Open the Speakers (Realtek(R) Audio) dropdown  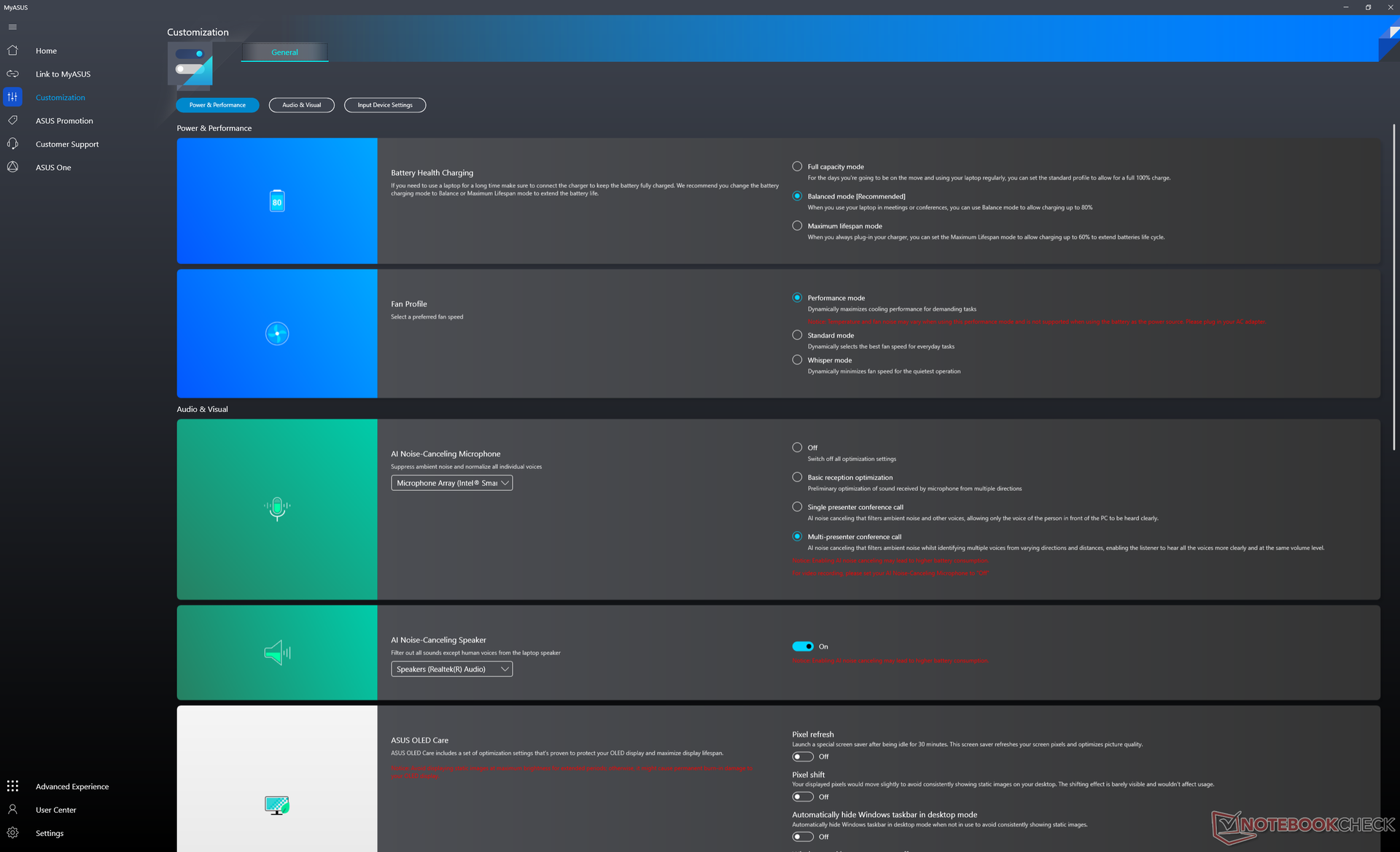click(451, 669)
